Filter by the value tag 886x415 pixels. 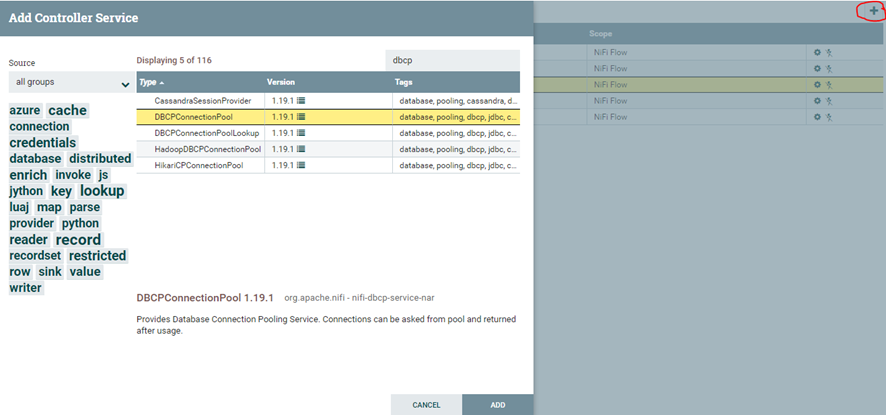click(x=85, y=272)
